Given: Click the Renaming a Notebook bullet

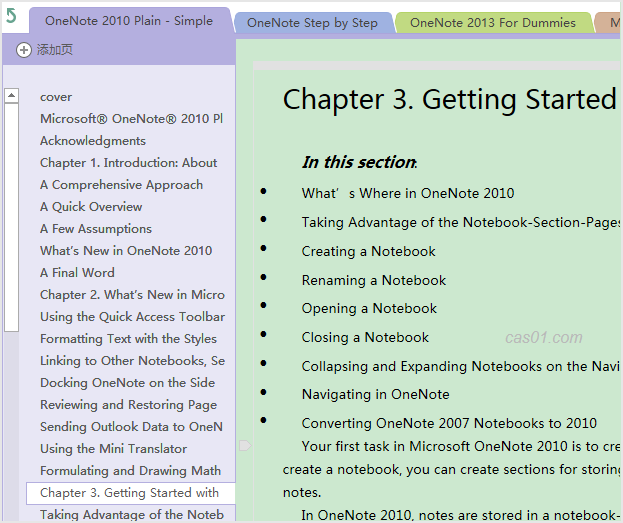Looking at the screenshot, I should 374,281.
